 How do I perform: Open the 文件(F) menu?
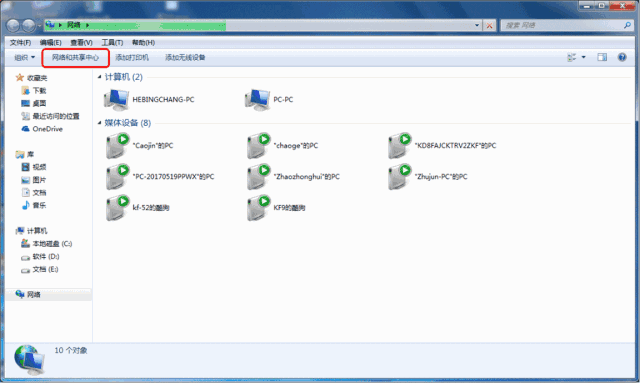coord(20,42)
